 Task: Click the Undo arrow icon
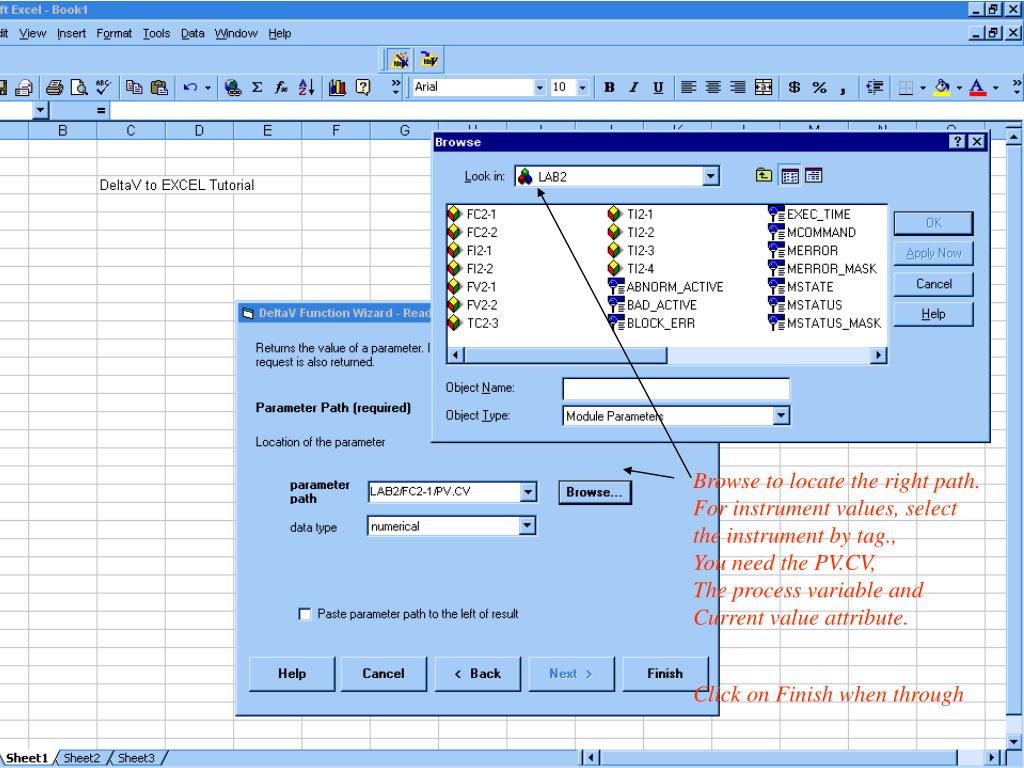pyautogui.click(x=190, y=88)
